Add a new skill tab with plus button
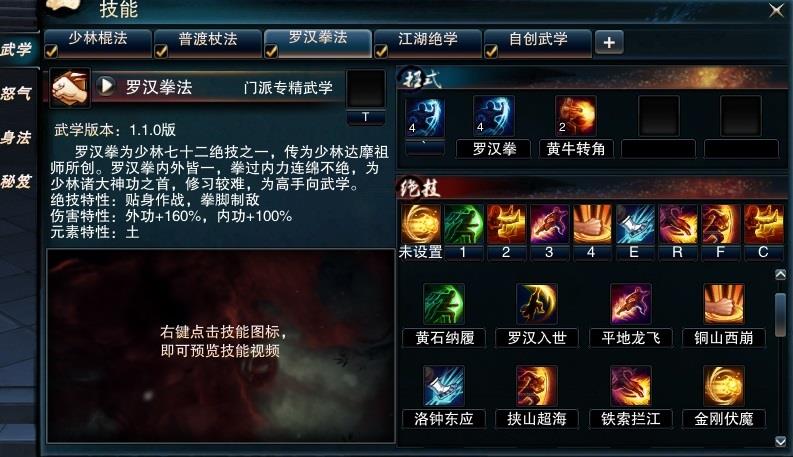The width and height of the screenshot is (793, 457). click(x=609, y=42)
